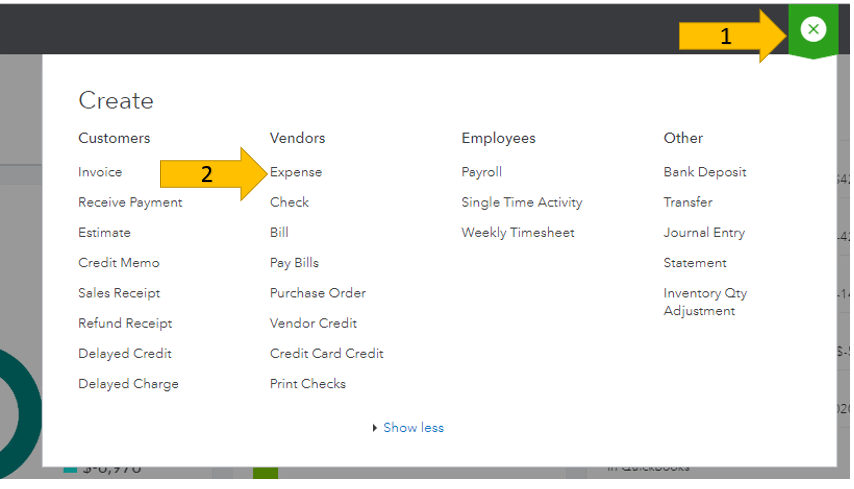854x489 pixels.
Task: Open Inventory Qty Adjustment
Action: [704, 302]
